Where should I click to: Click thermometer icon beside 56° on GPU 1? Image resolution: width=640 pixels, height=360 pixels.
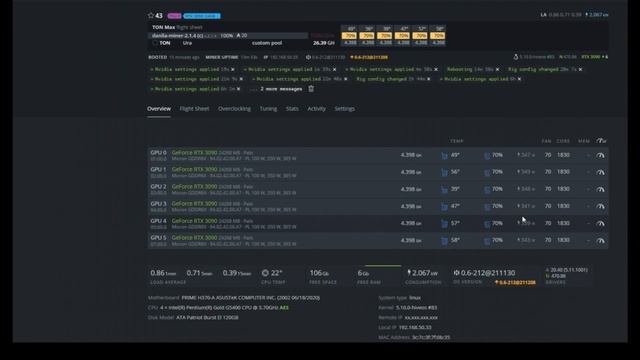[444, 173]
